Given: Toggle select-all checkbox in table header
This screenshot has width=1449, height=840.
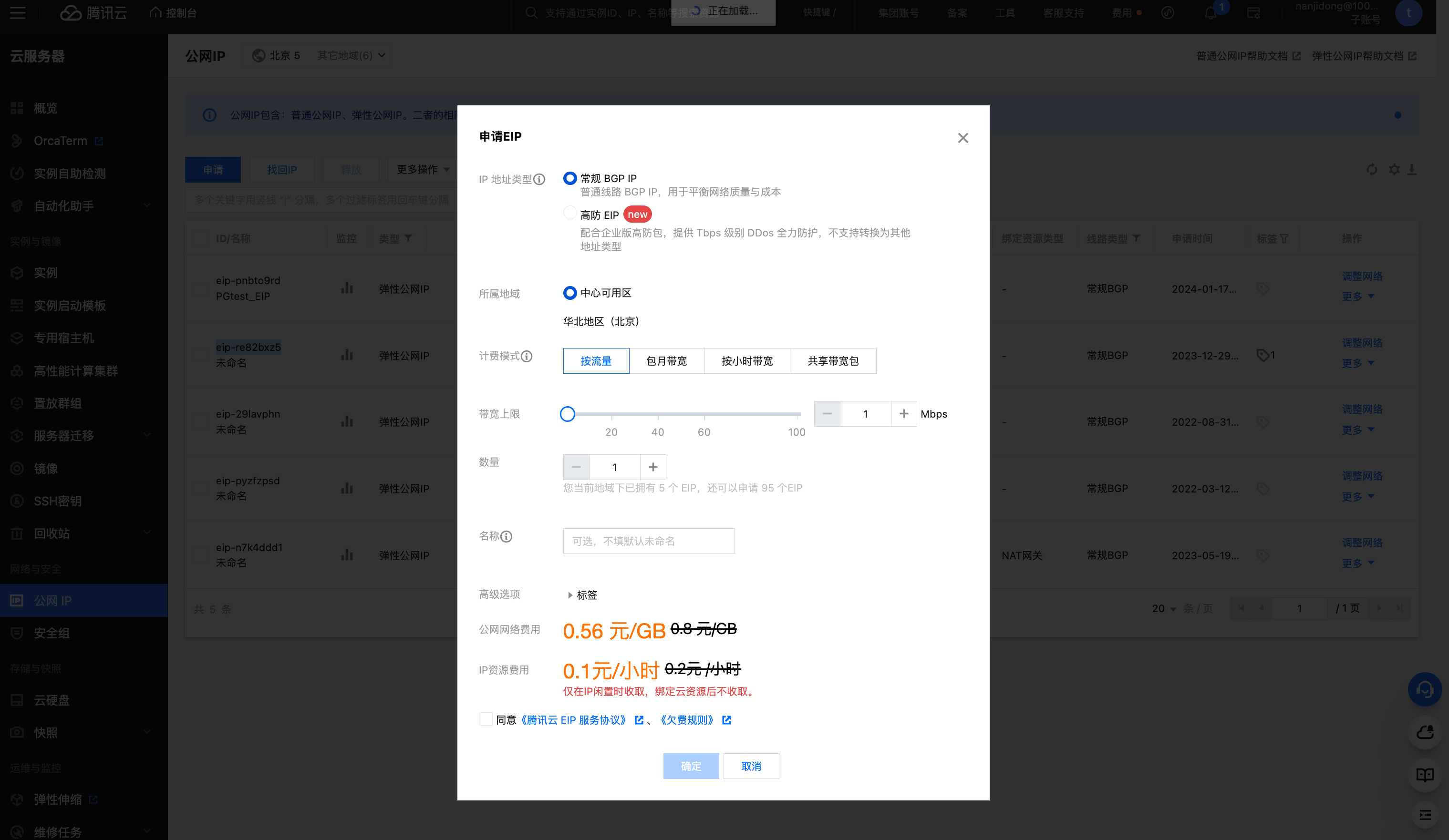Looking at the screenshot, I should click(201, 238).
